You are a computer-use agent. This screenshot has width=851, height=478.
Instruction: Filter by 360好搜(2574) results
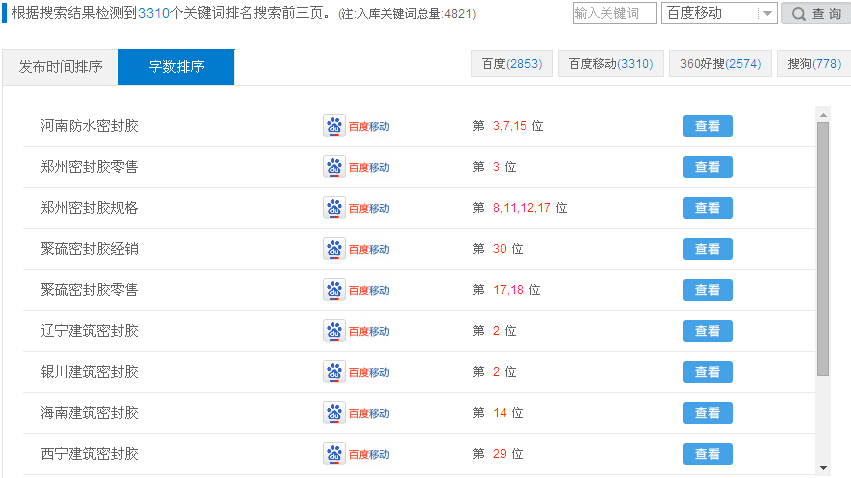point(720,64)
